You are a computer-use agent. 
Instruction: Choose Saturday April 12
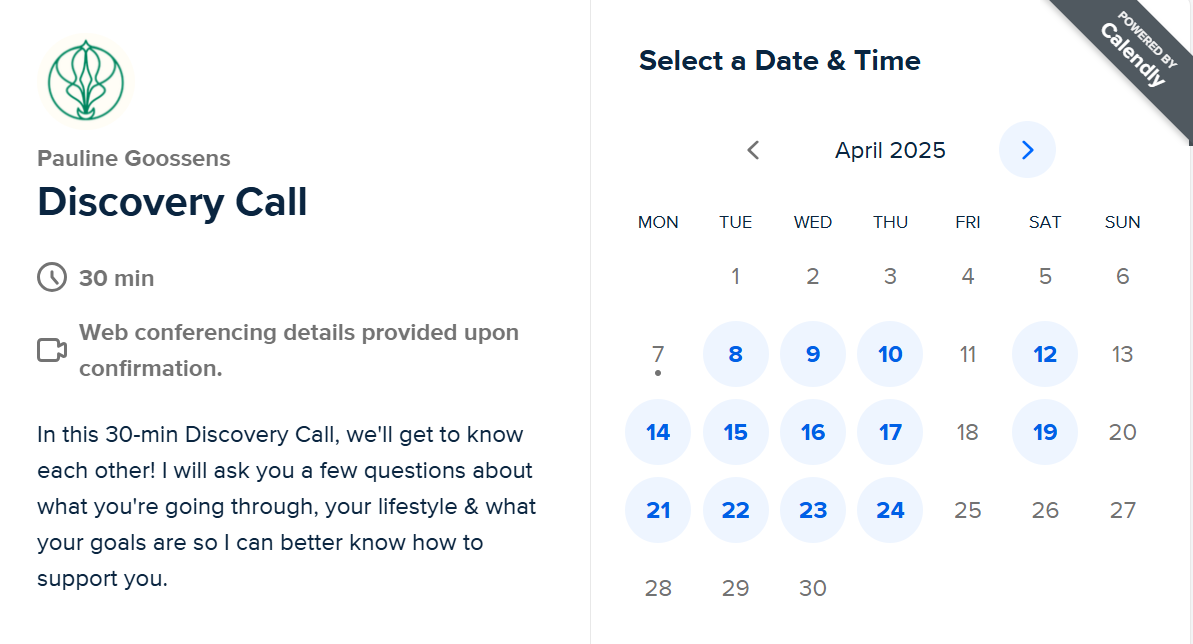pos(1045,354)
